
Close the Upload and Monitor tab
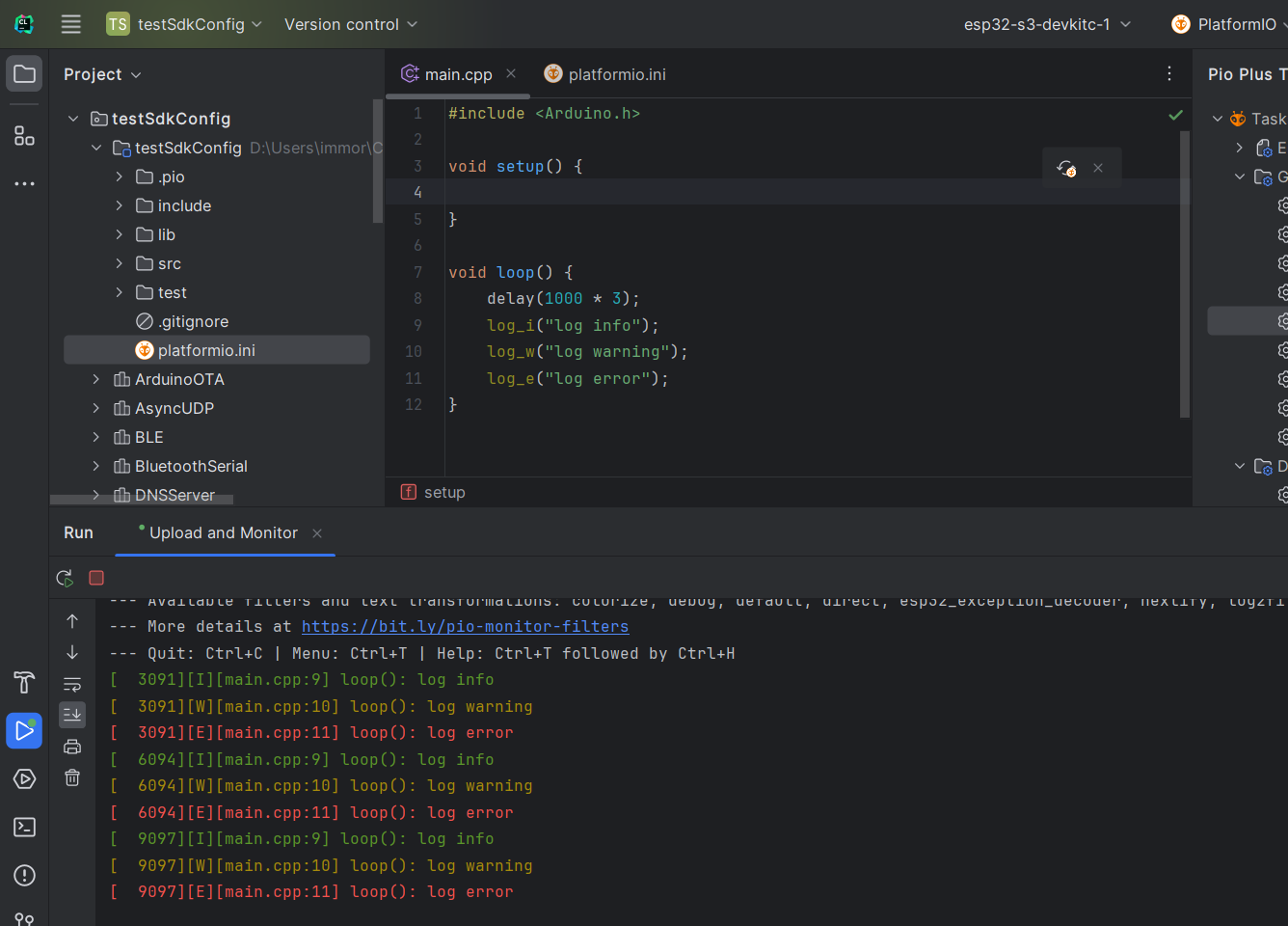coord(317,533)
